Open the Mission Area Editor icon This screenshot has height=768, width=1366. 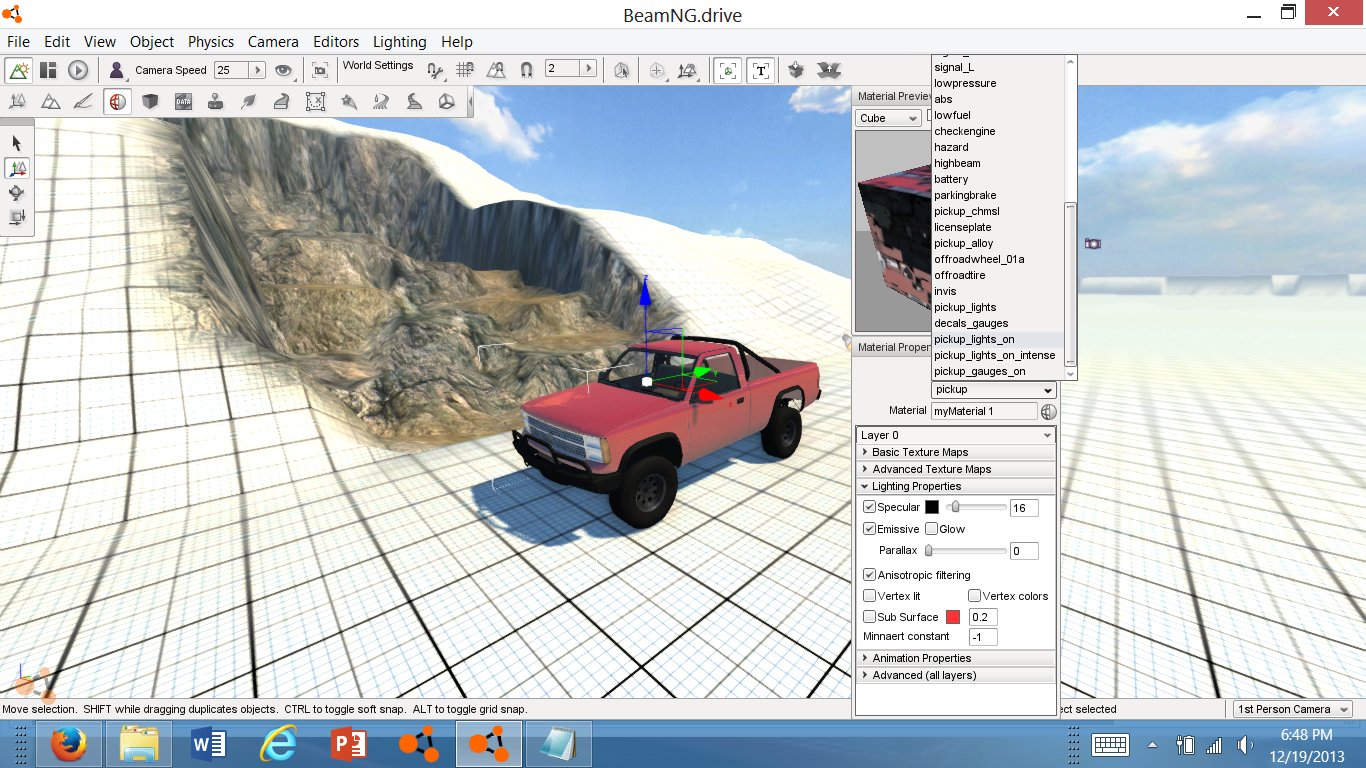click(x=315, y=101)
